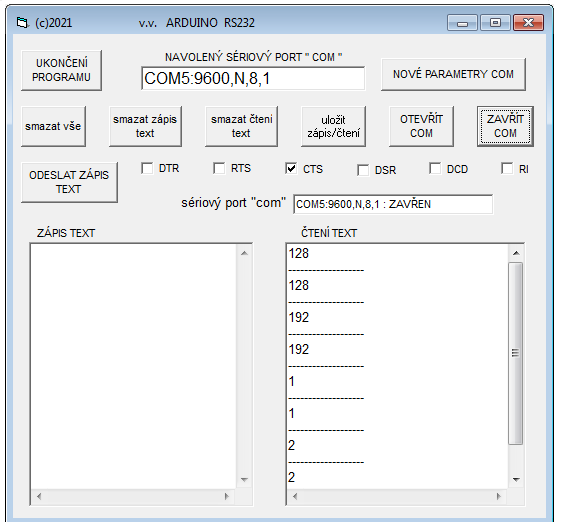Viewport: 561px width, 522px height.
Task: Clear read text with smazat čteni text
Action: [x=242, y=126]
